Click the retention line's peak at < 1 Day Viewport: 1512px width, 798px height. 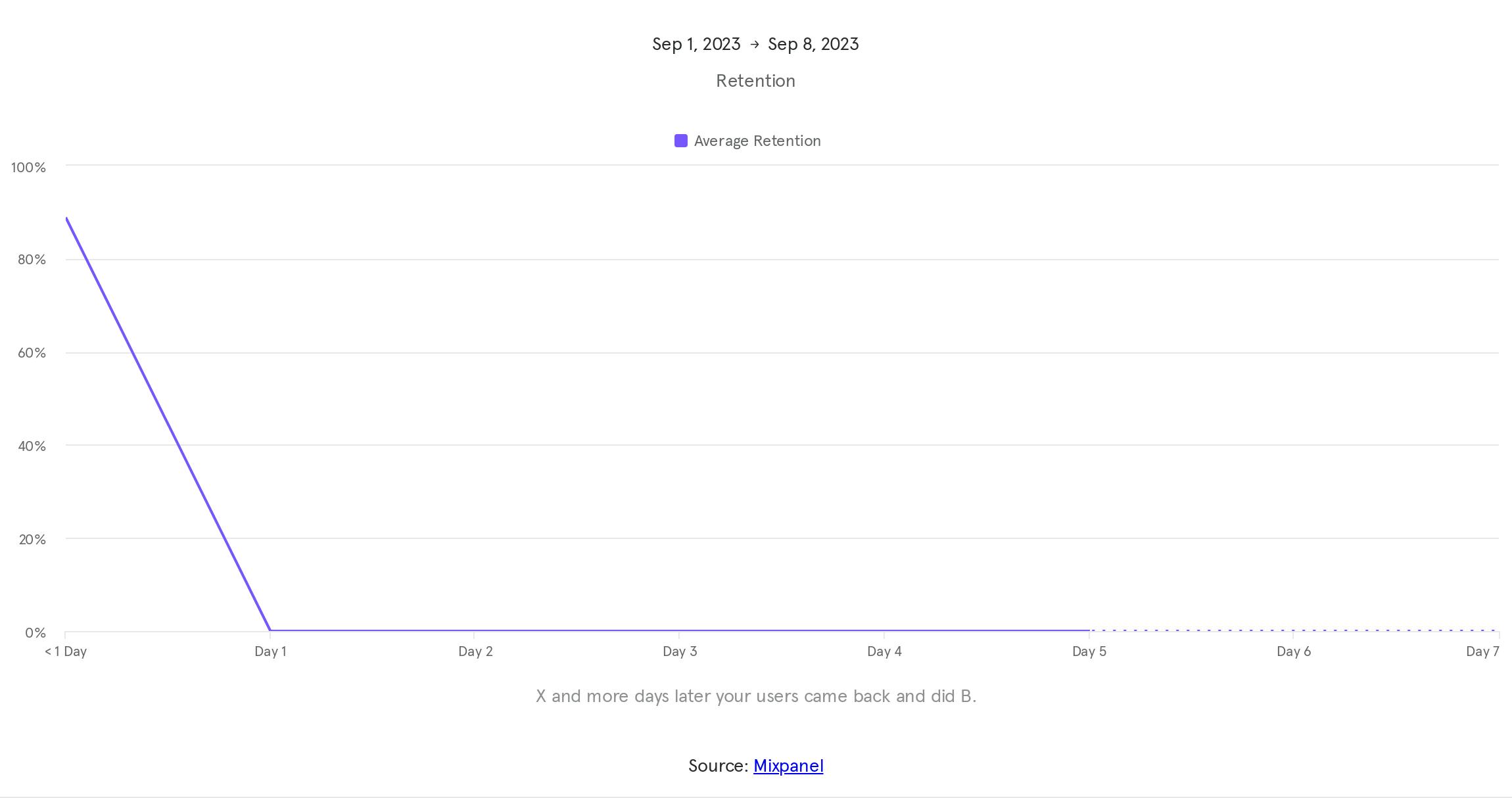[66, 218]
